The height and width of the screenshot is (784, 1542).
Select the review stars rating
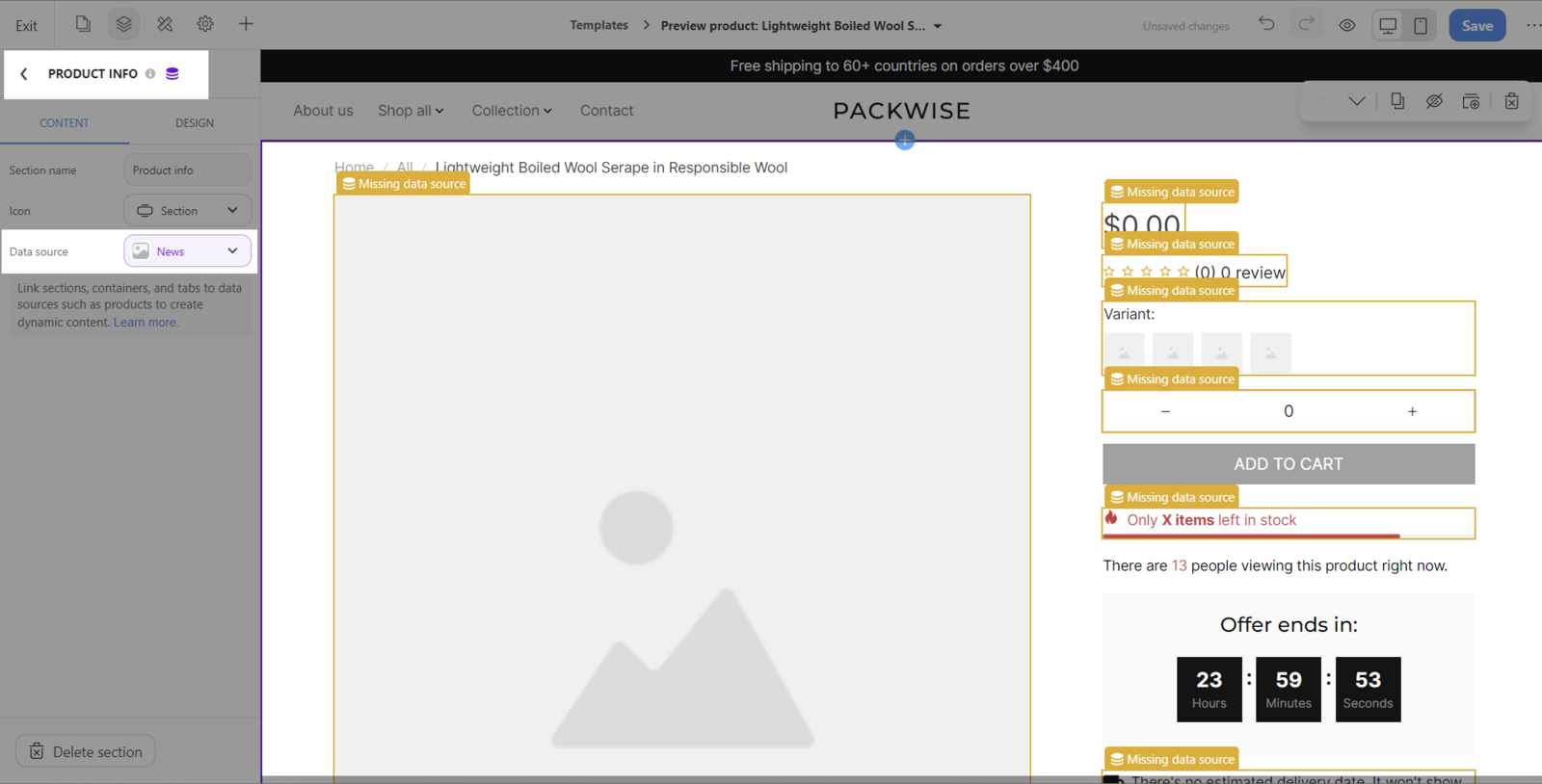(x=1194, y=273)
